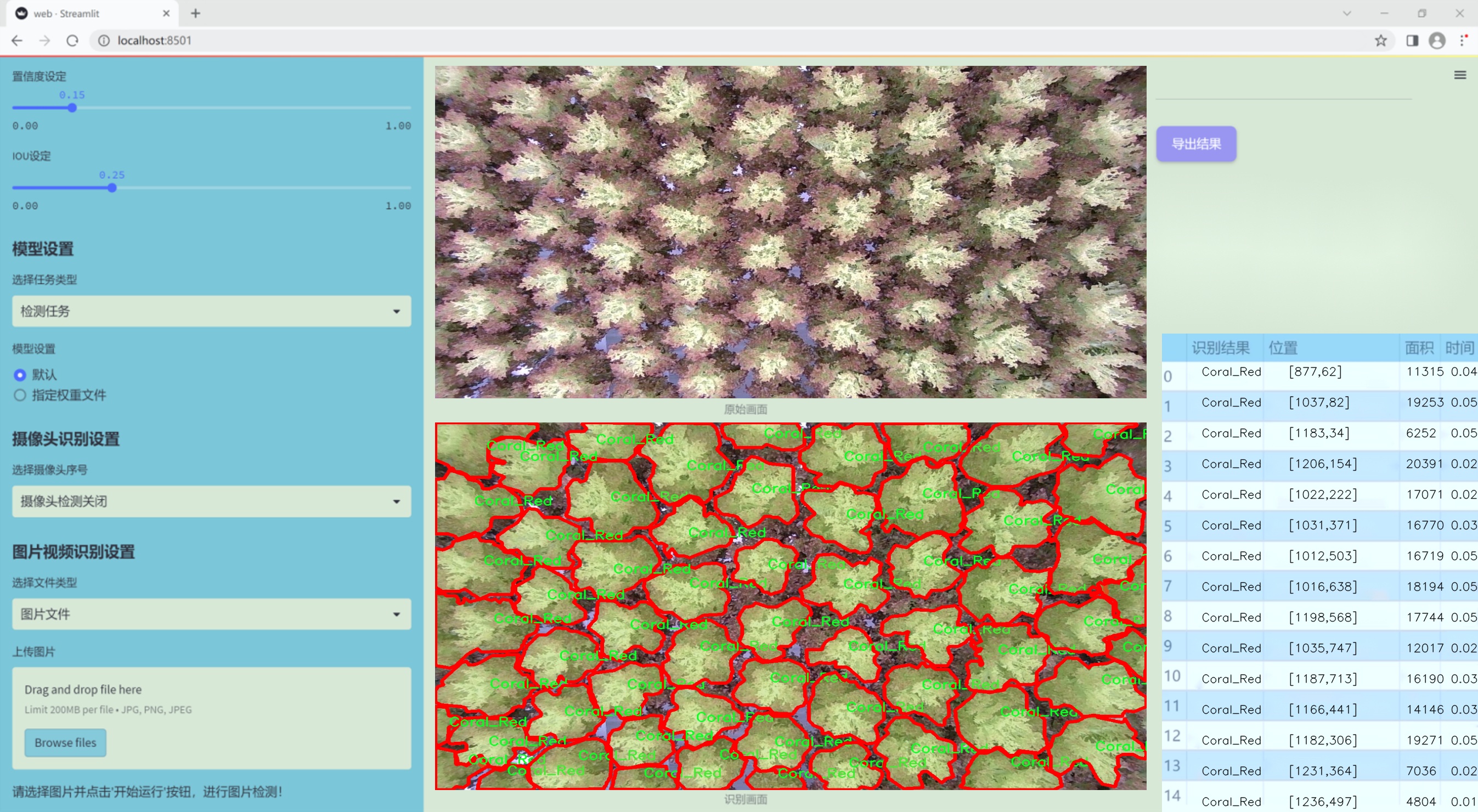Open the browser side panel icon
This screenshot has width=1478, height=812.
point(1412,41)
